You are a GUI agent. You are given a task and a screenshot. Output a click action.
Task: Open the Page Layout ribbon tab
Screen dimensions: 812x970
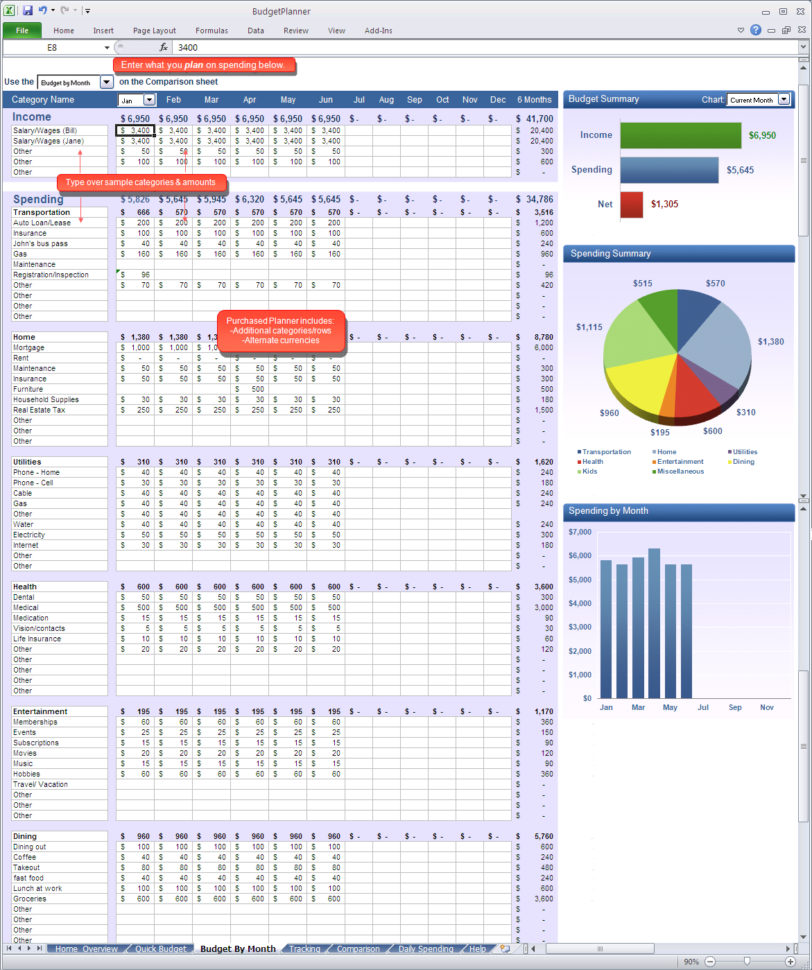click(155, 30)
